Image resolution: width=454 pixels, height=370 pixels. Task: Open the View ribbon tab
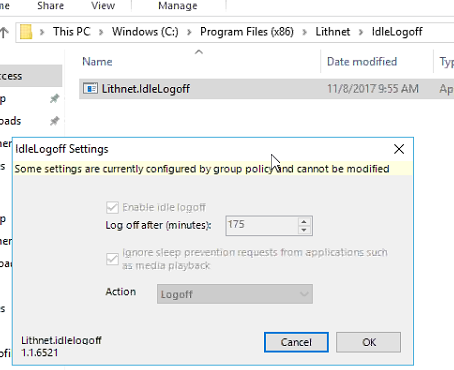[x=103, y=6]
